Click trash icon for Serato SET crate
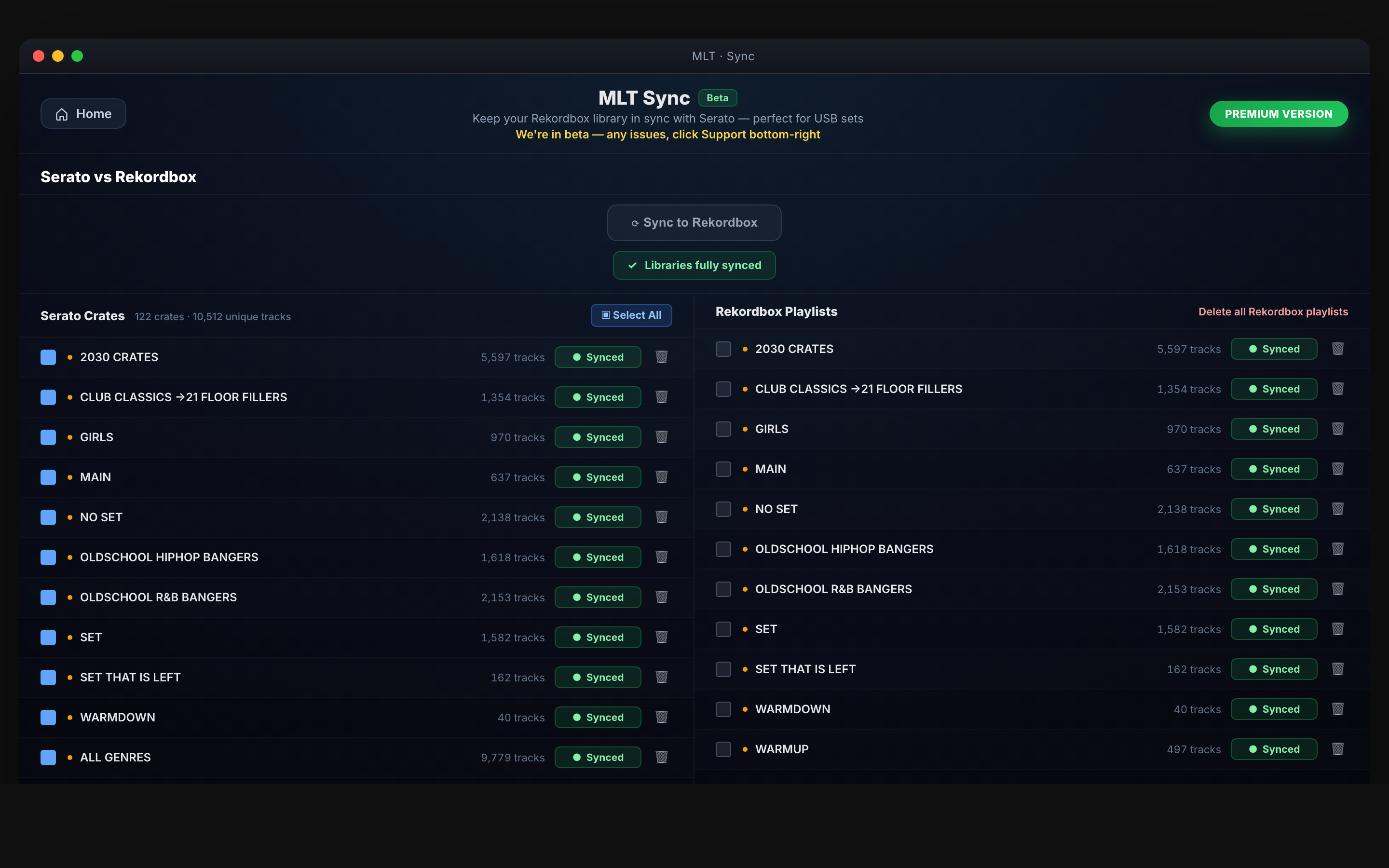Screen dimensions: 1389x868 tap(661, 637)
